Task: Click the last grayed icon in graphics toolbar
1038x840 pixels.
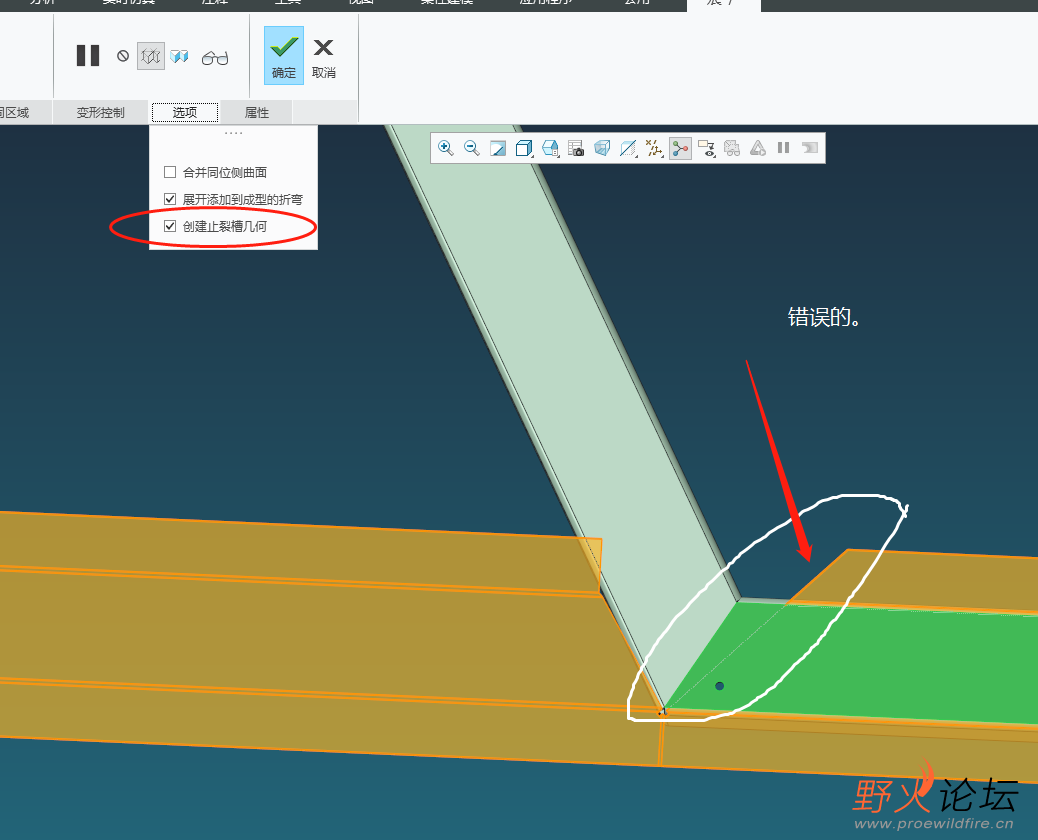Action: tap(810, 148)
